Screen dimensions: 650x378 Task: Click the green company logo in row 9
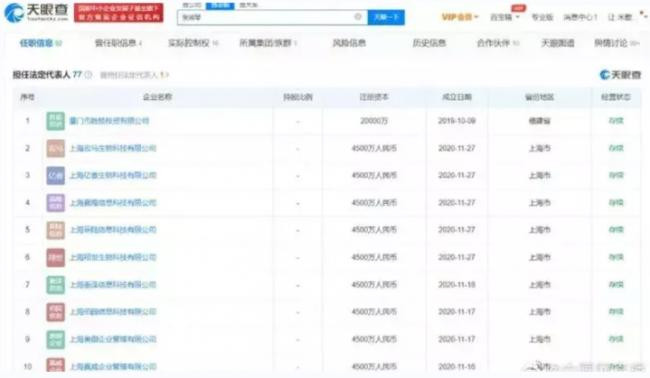pyautogui.click(x=56, y=339)
